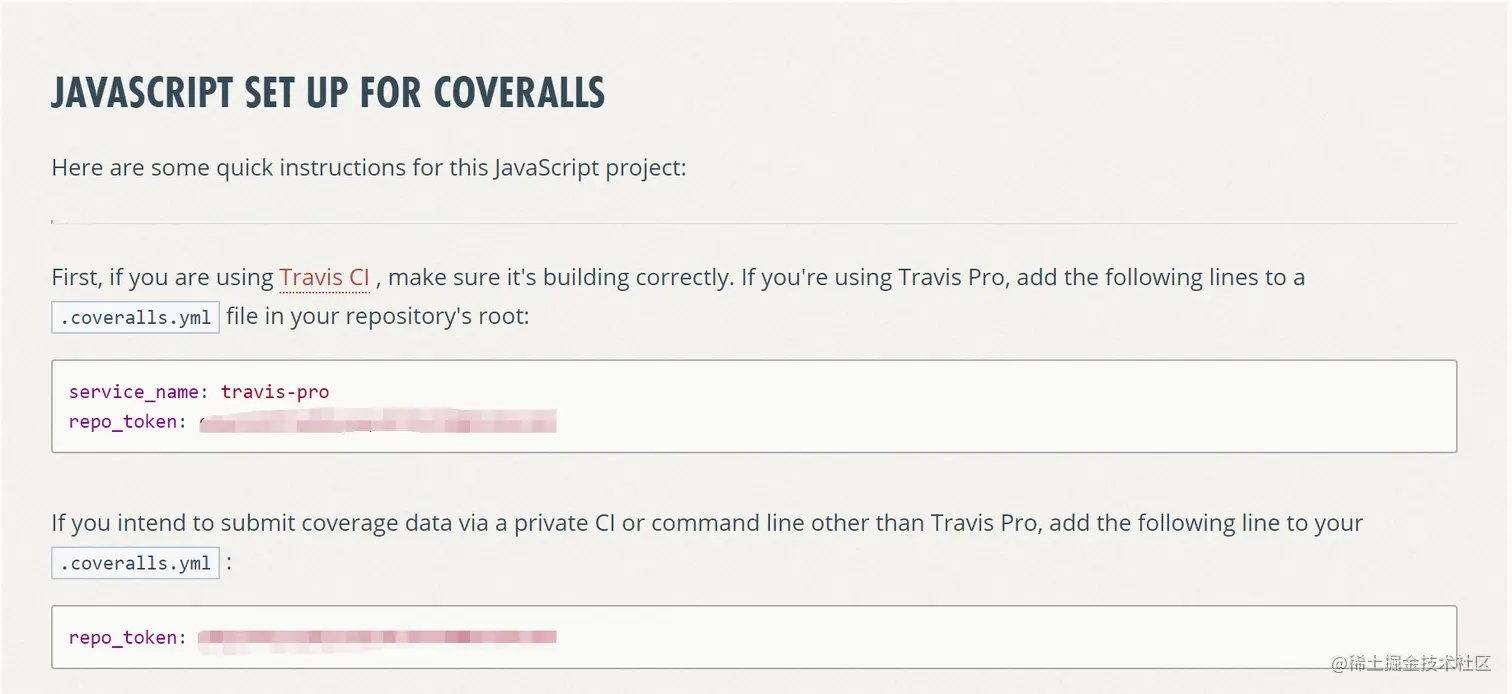The image size is (1512, 694).
Task: Select the service_name key in code block
Action: click(x=134, y=392)
